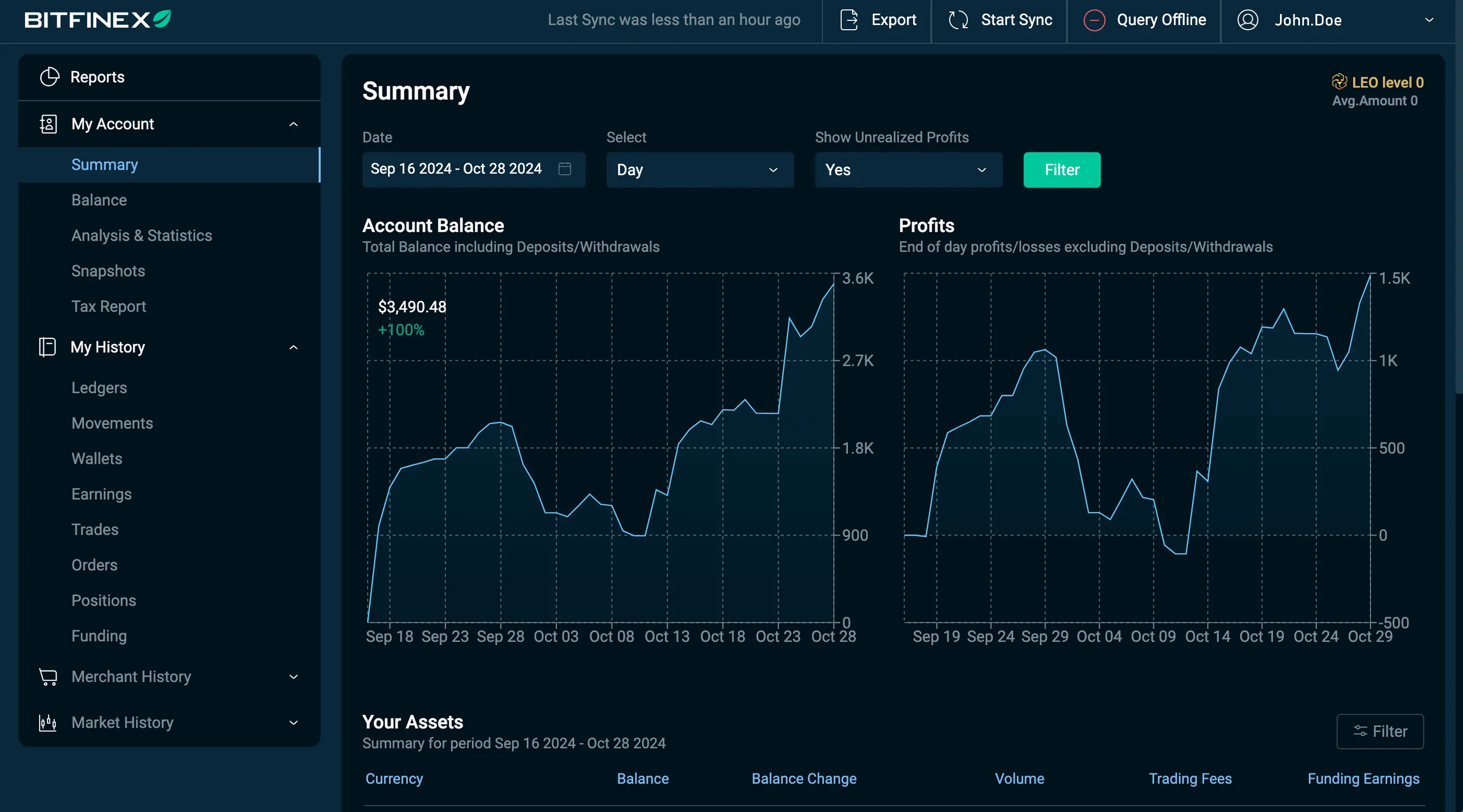The image size is (1463, 812).
Task: Collapse the My Account section chevron
Action: coord(294,124)
